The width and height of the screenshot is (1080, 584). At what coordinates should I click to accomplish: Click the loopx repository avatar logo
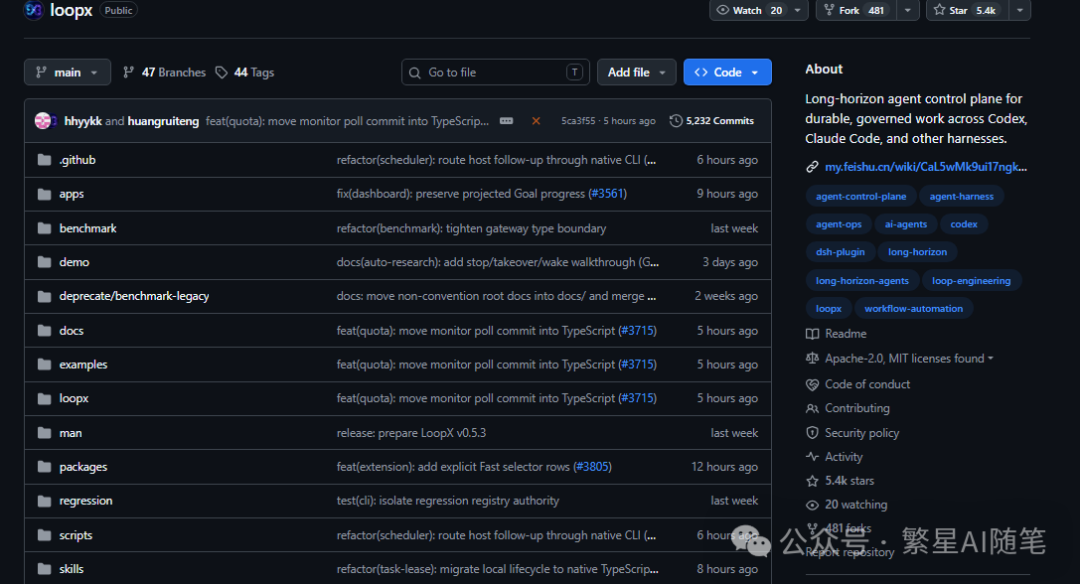click(33, 10)
